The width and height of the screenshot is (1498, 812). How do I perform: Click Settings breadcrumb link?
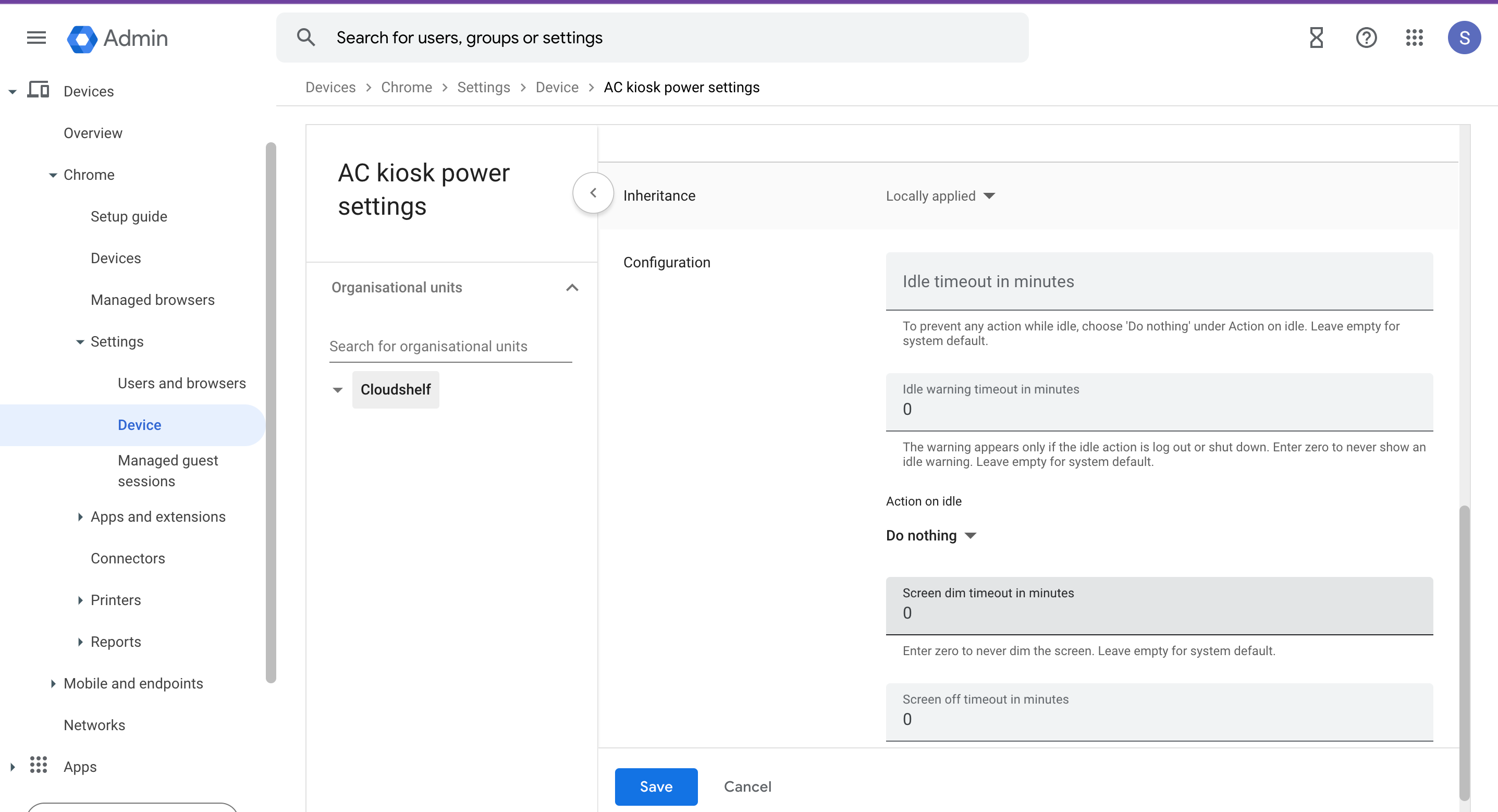(x=483, y=87)
